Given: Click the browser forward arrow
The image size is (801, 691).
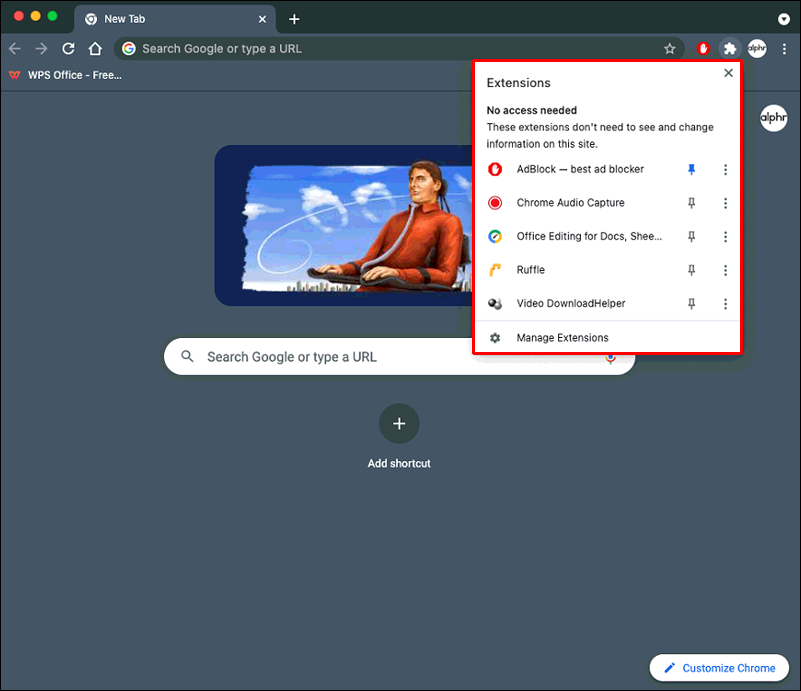Looking at the screenshot, I should click(x=41, y=49).
